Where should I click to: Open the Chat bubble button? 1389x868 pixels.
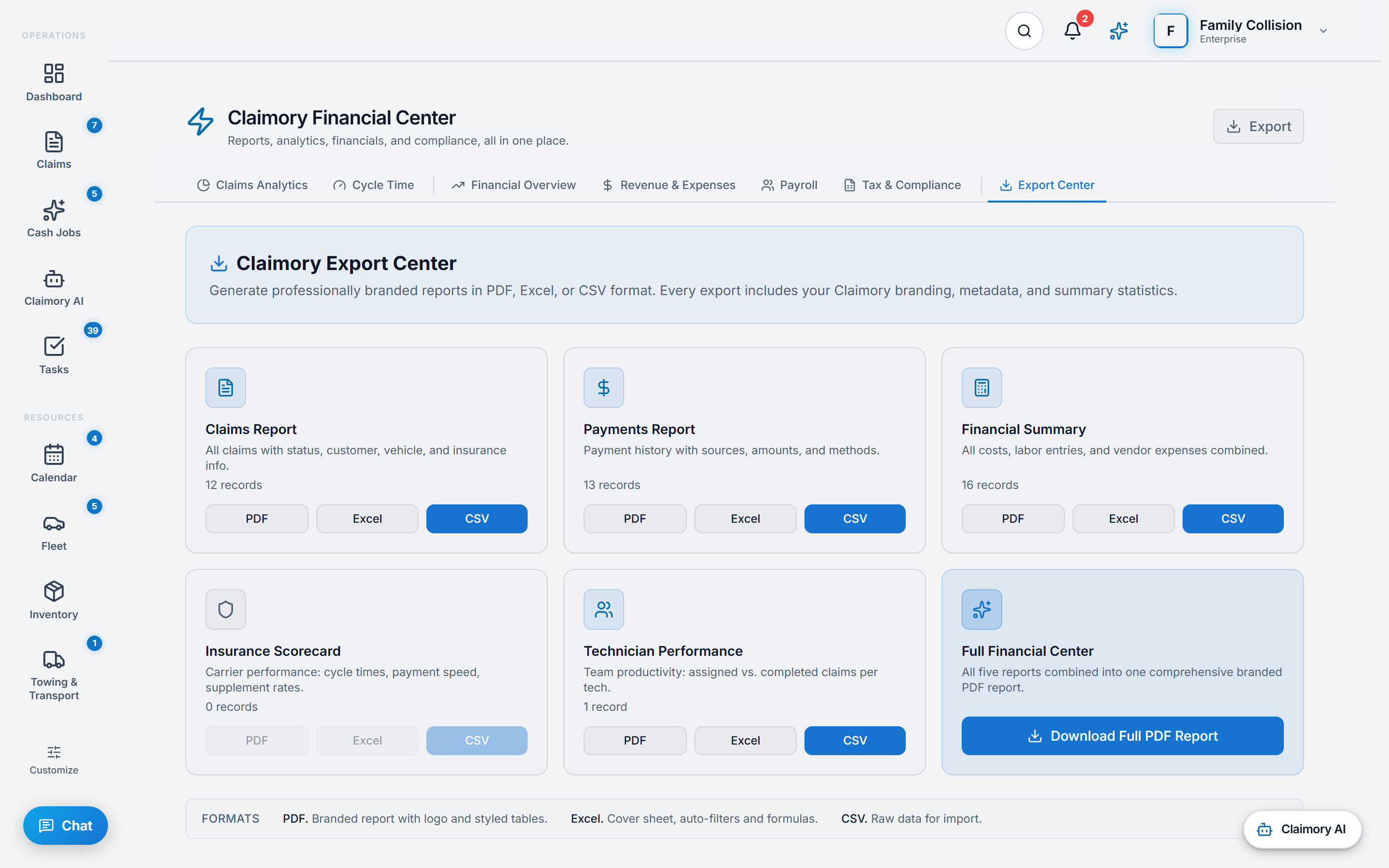(66, 826)
